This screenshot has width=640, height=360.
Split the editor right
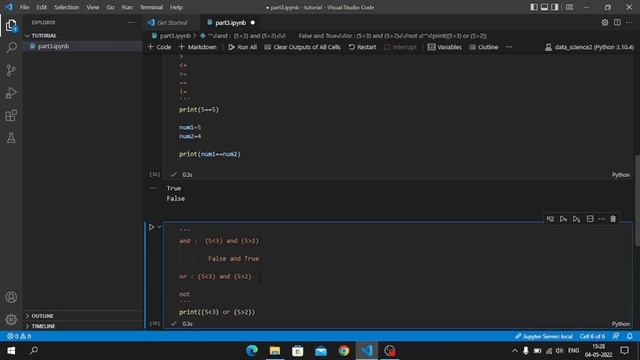click(617, 22)
